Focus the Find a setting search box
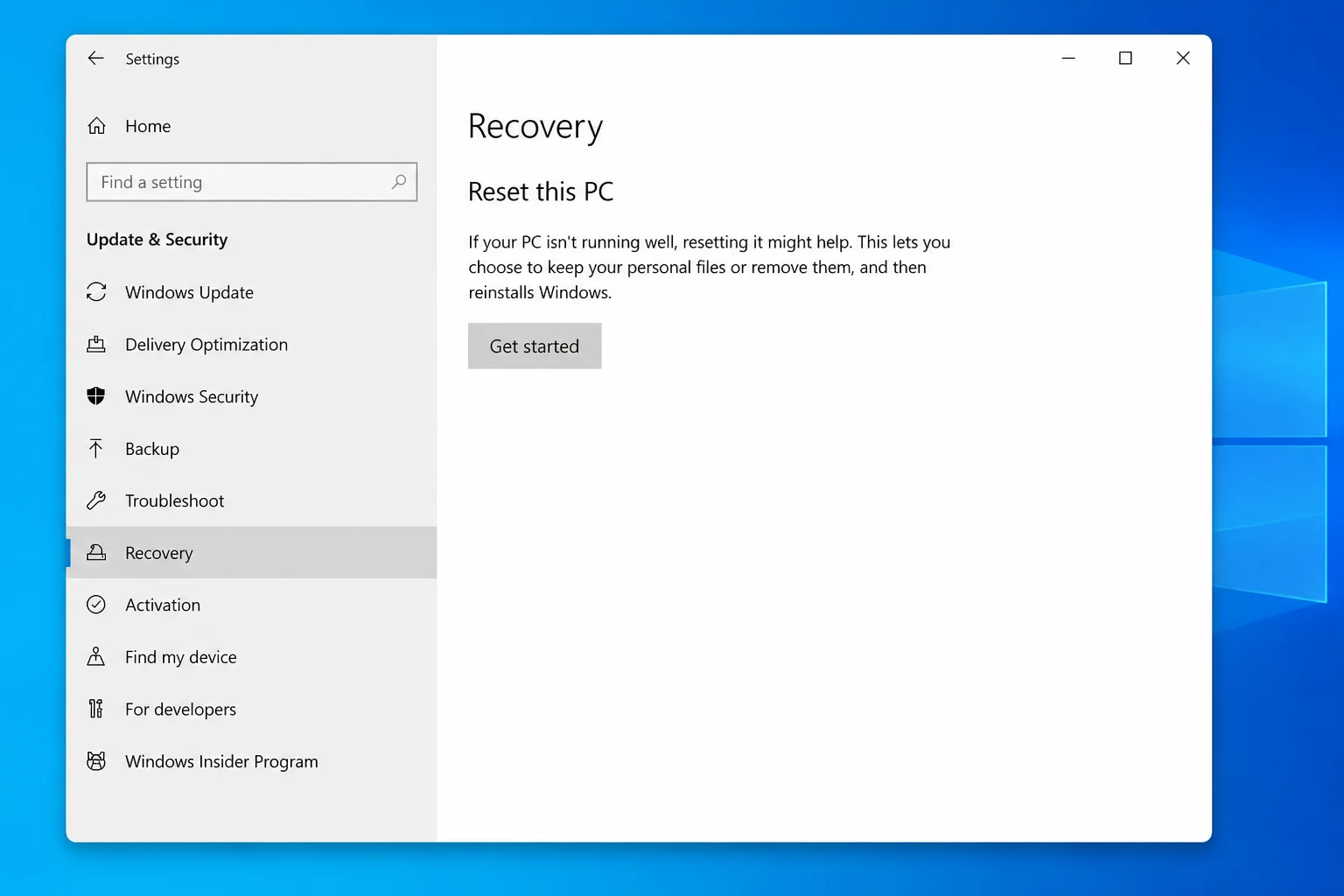1344x896 pixels. tap(252, 182)
